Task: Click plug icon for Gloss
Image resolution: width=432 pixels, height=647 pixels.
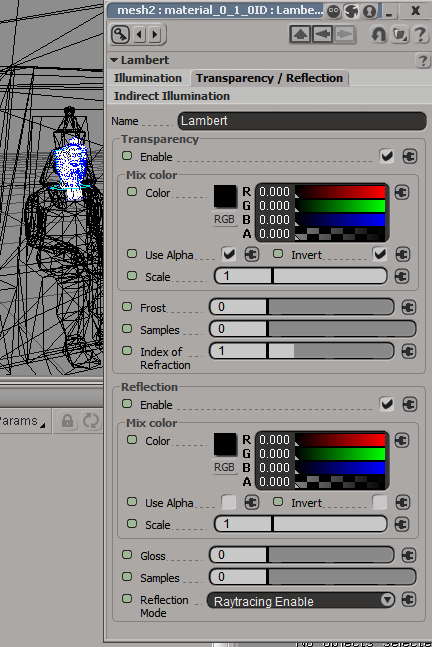Action: tap(408, 555)
